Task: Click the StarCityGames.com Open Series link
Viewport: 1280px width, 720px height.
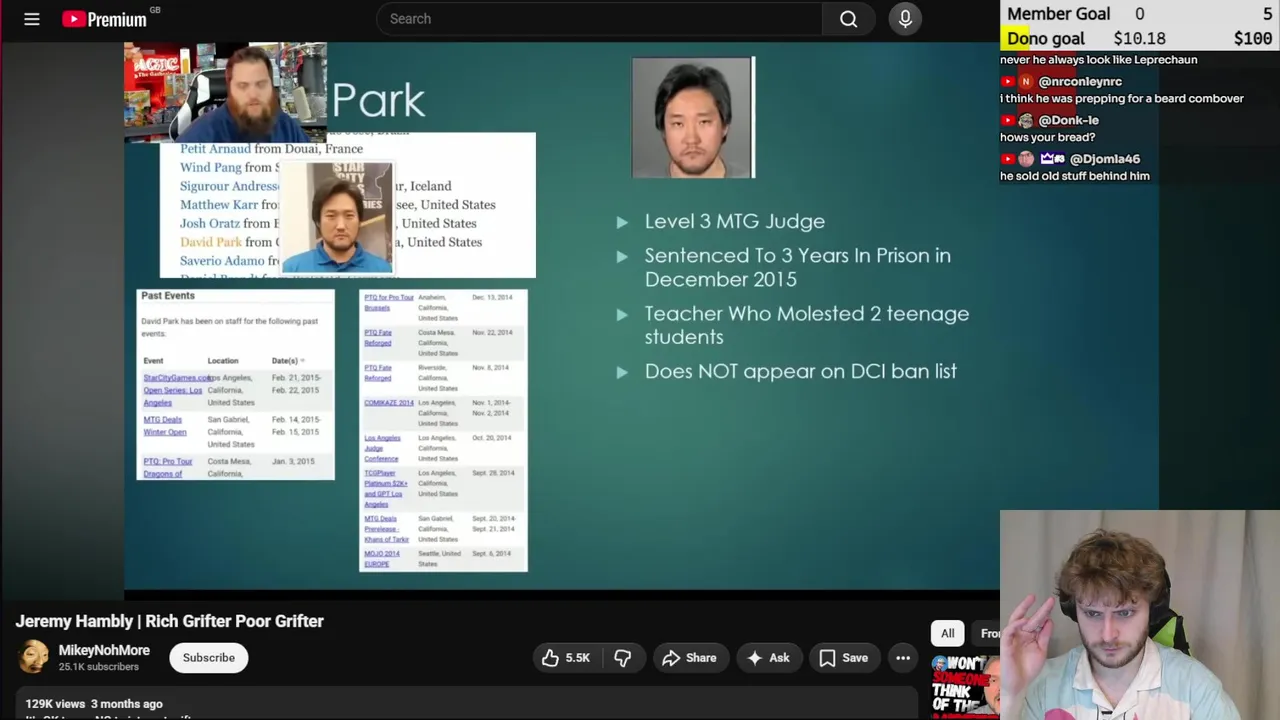Action: point(175,390)
